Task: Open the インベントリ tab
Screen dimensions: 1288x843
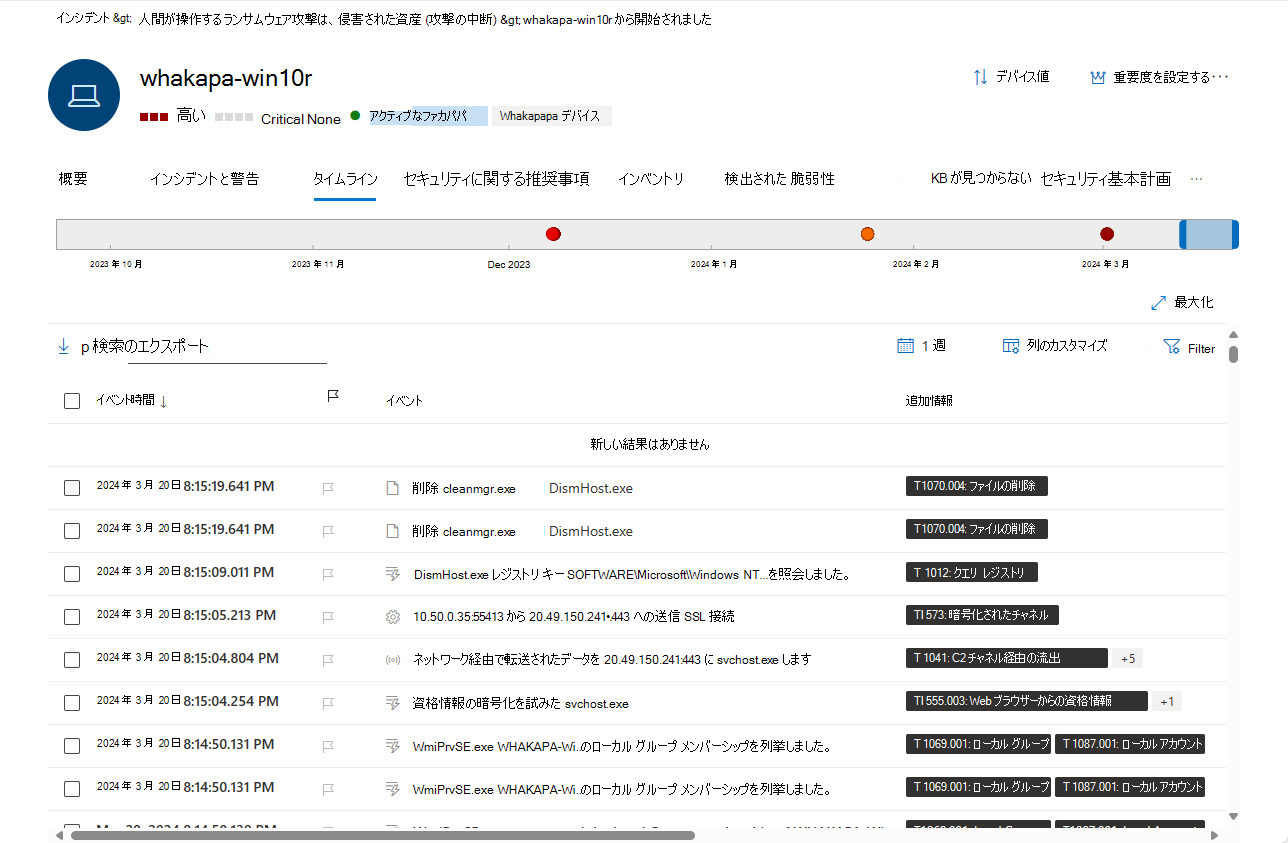Action: coord(651,179)
